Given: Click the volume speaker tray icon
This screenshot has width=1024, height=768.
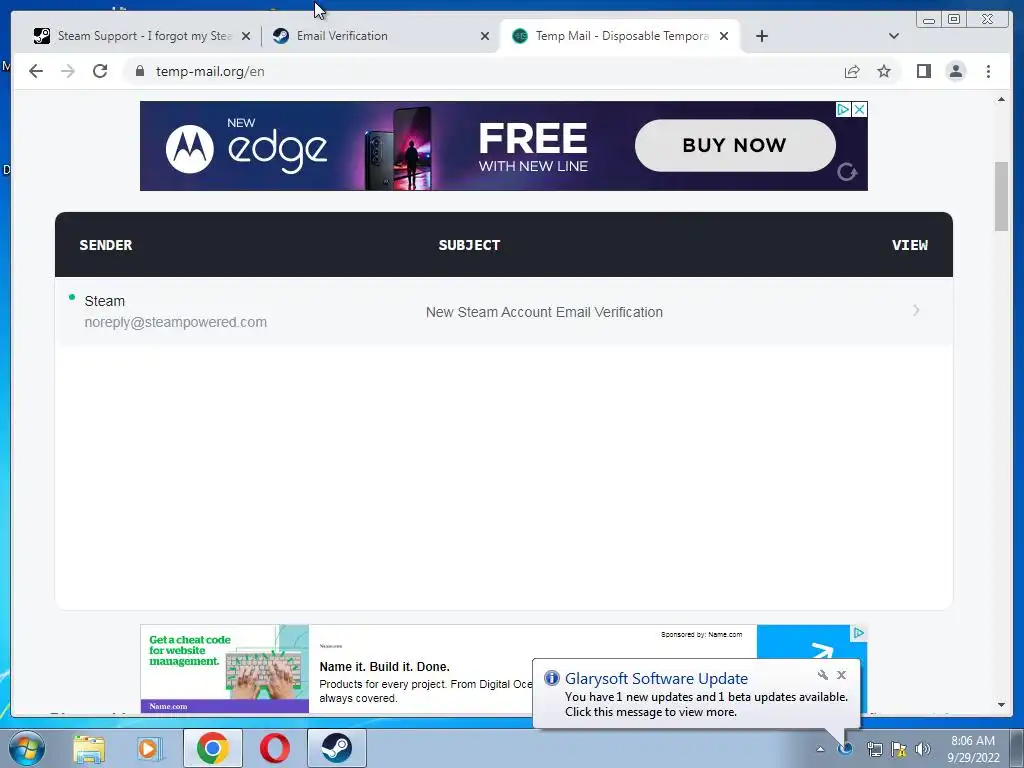Looking at the screenshot, I should 922,749.
